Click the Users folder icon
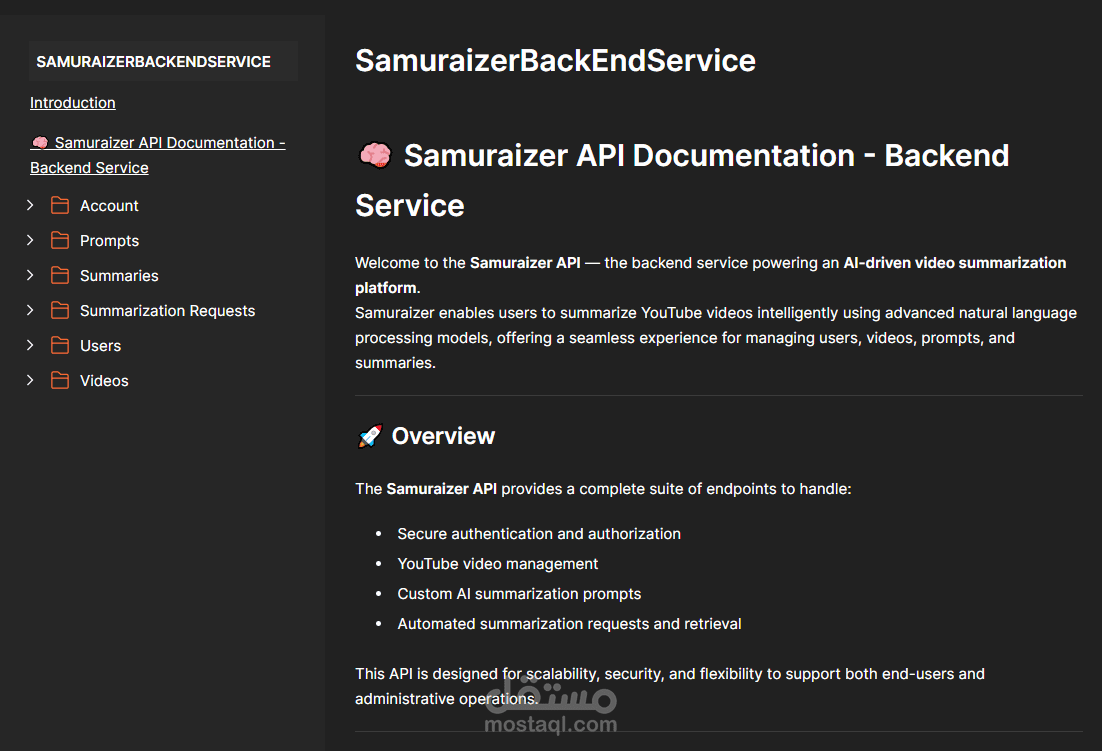This screenshot has width=1102, height=751. coord(60,346)
